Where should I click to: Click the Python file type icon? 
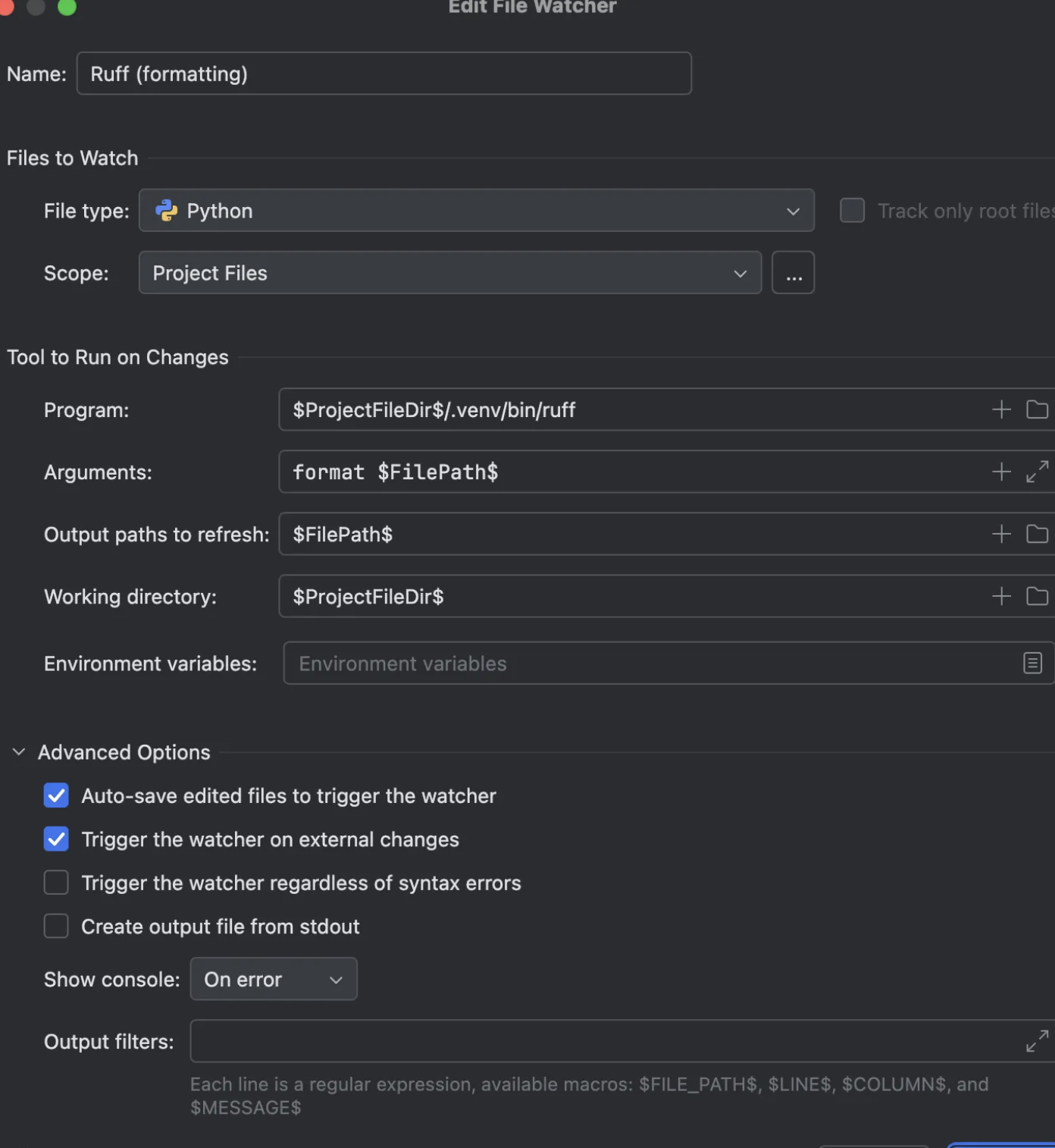point(166,210)
